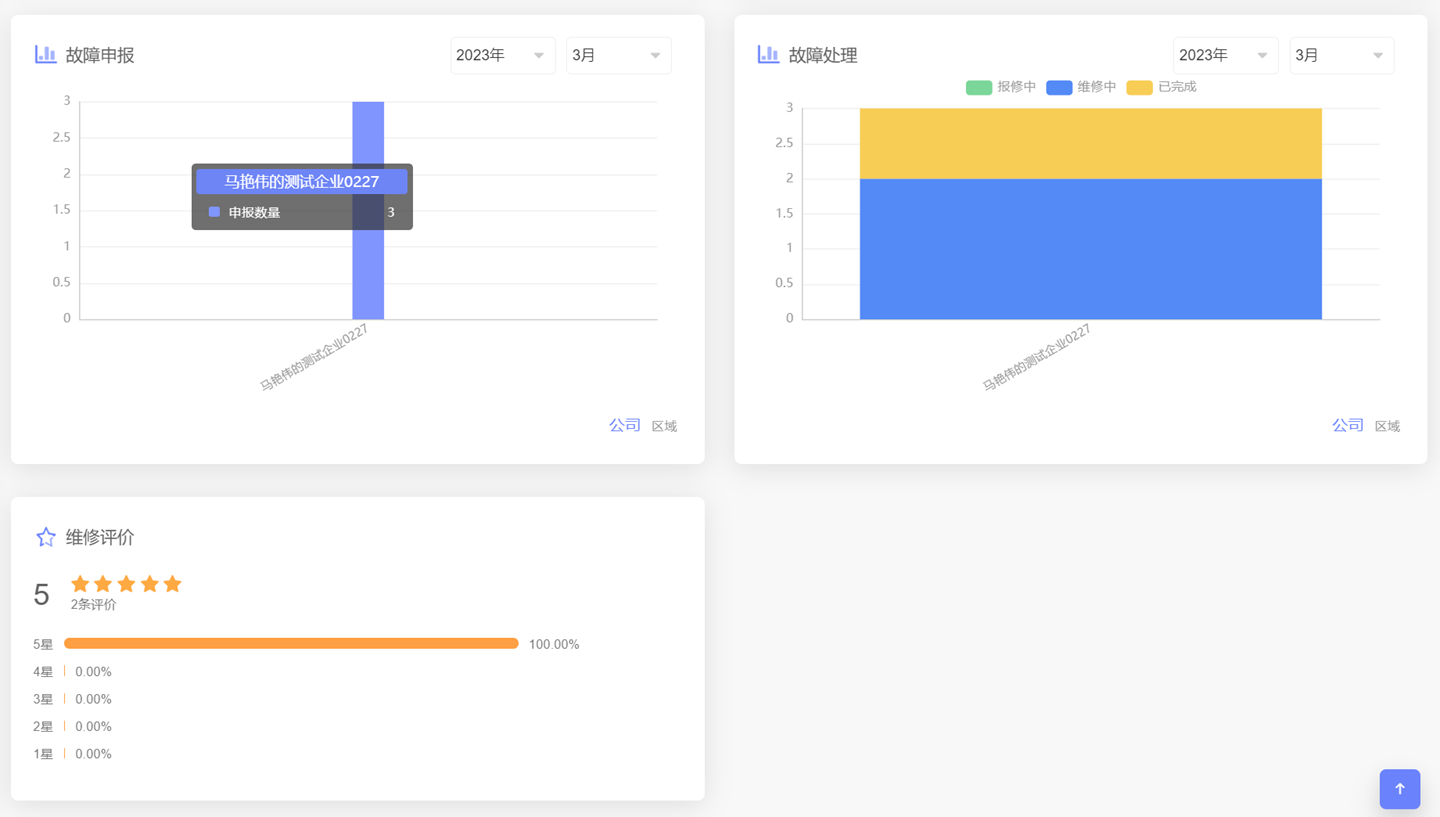
Task: Open the 2023年 year dropdown in 故障申报
Action: [503, 55]
